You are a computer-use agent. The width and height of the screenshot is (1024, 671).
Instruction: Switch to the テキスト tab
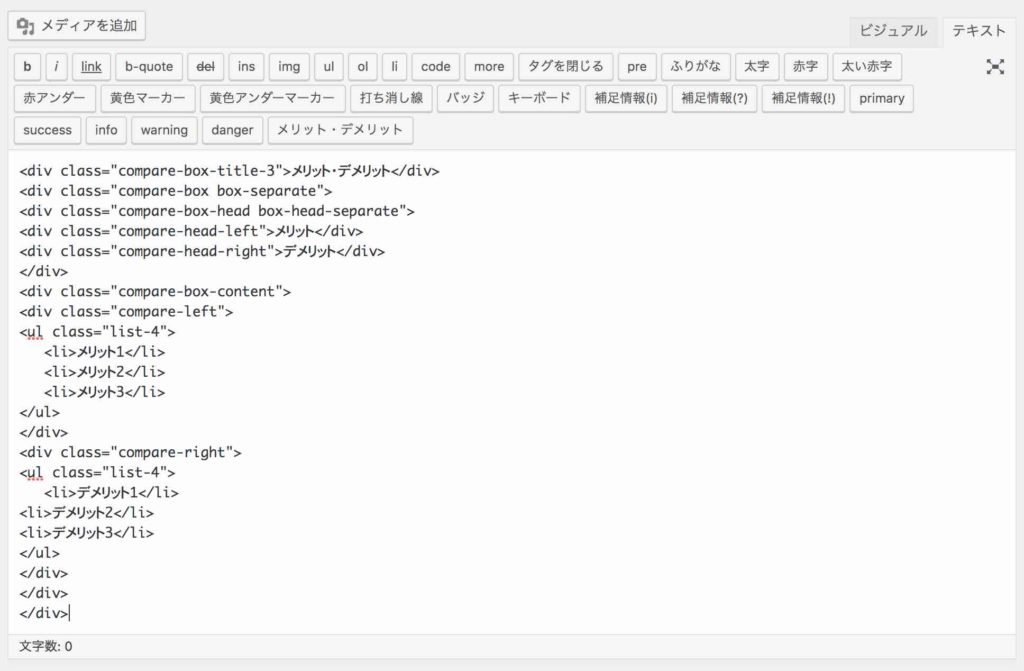pyautogui.click(x=977, y=31)
